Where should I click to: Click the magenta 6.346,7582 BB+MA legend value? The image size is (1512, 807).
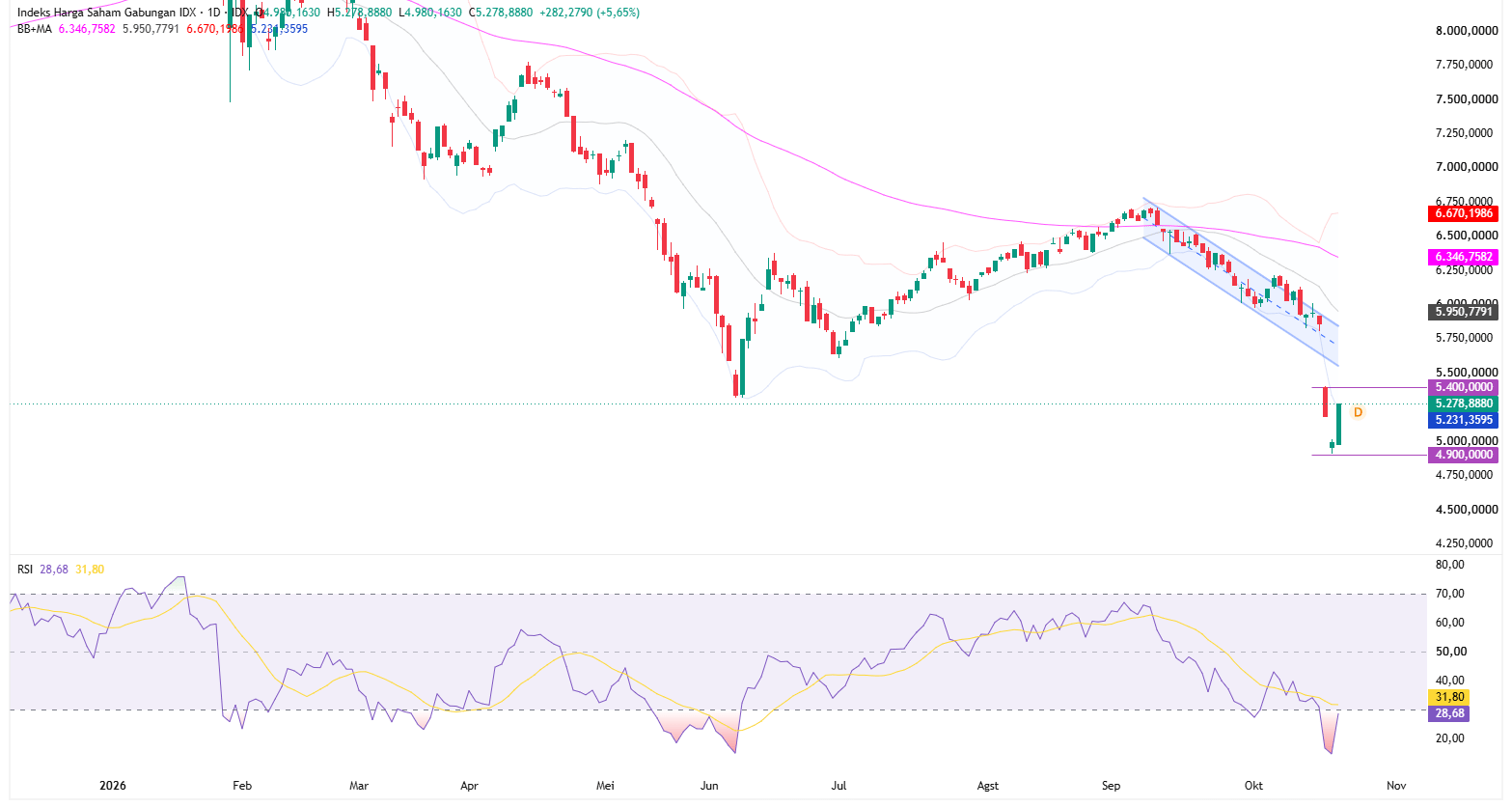[87, 29]
